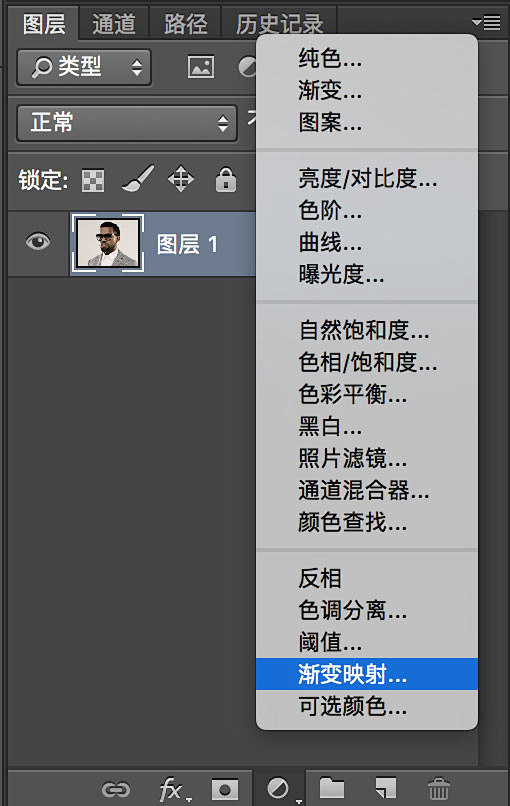510x806 pixels.
Task: Switch to the 历史记录 tab
Action: [280, 24]
